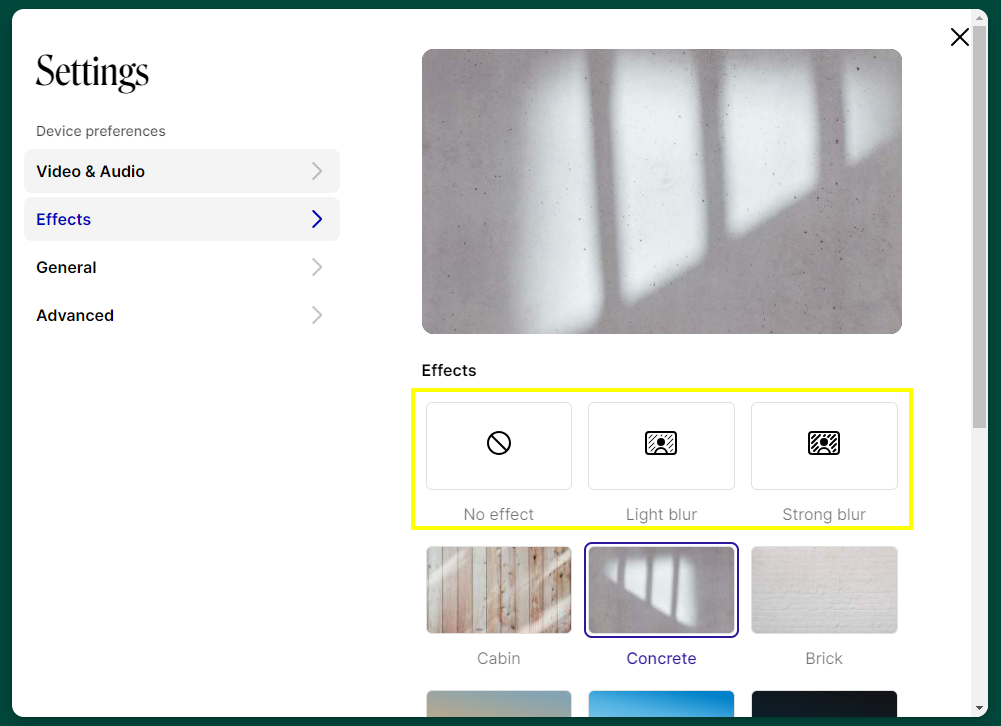Click the "Device preferences" label

tap(101, 131)
